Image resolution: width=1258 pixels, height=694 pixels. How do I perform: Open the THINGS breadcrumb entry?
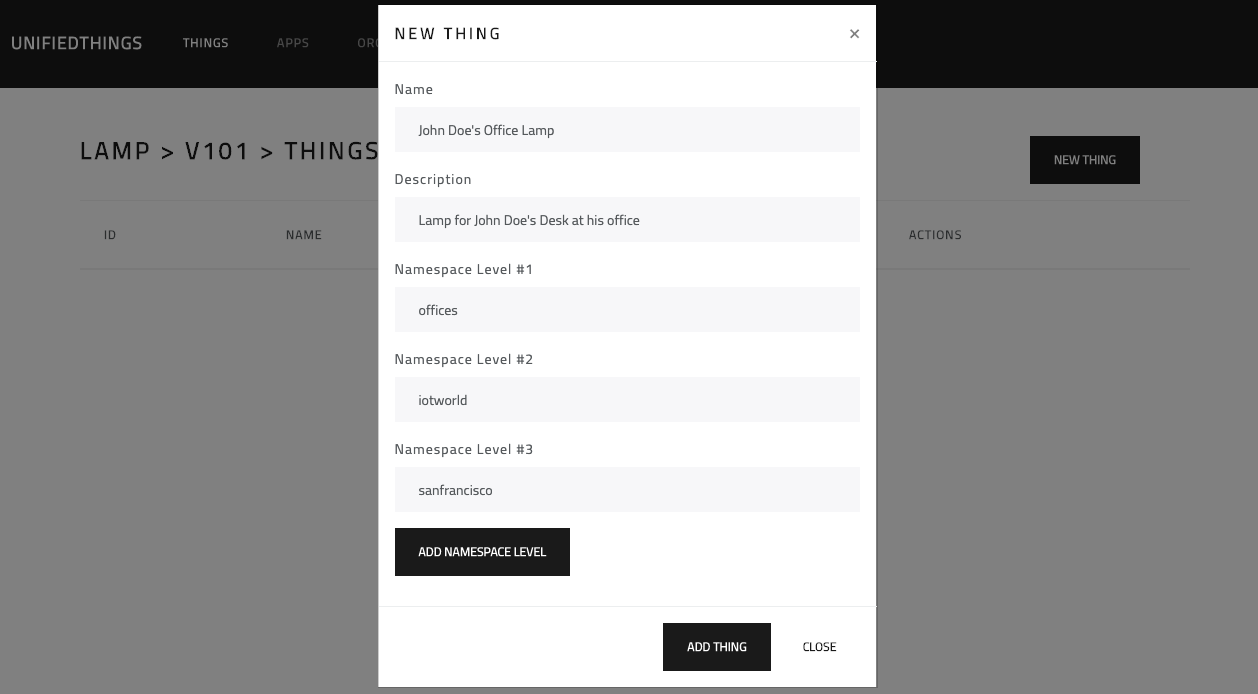click(x=330, y=150)
